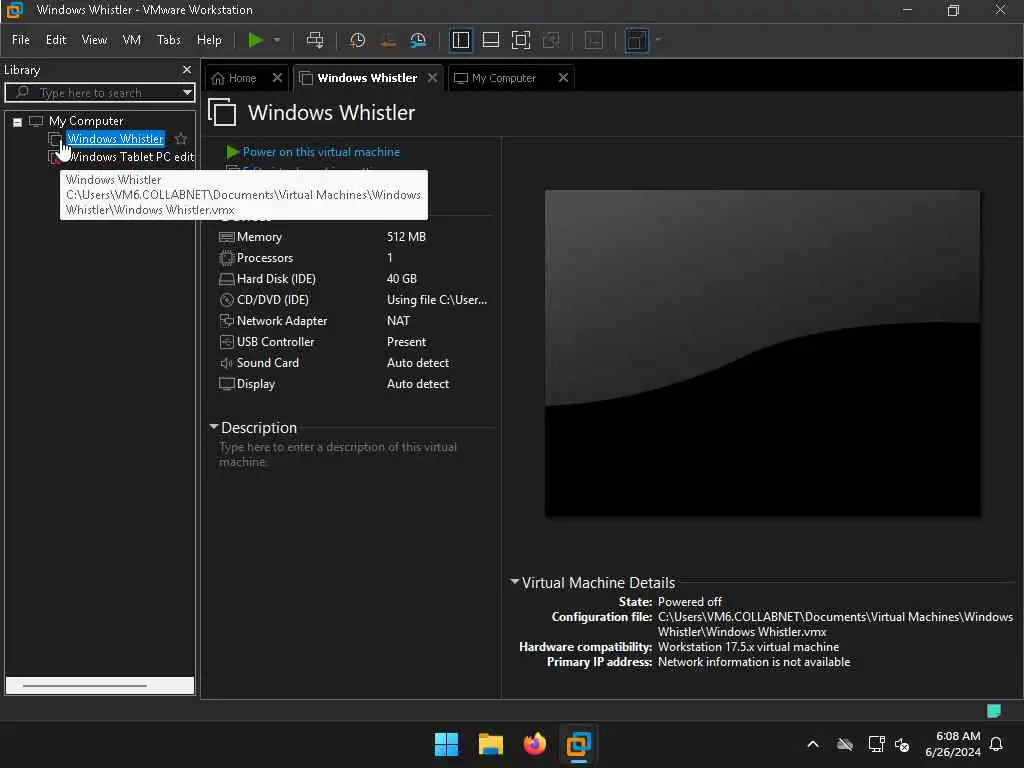Open Firefox from the taskbar
The image size is (1024, 768).
coord(535,744)
